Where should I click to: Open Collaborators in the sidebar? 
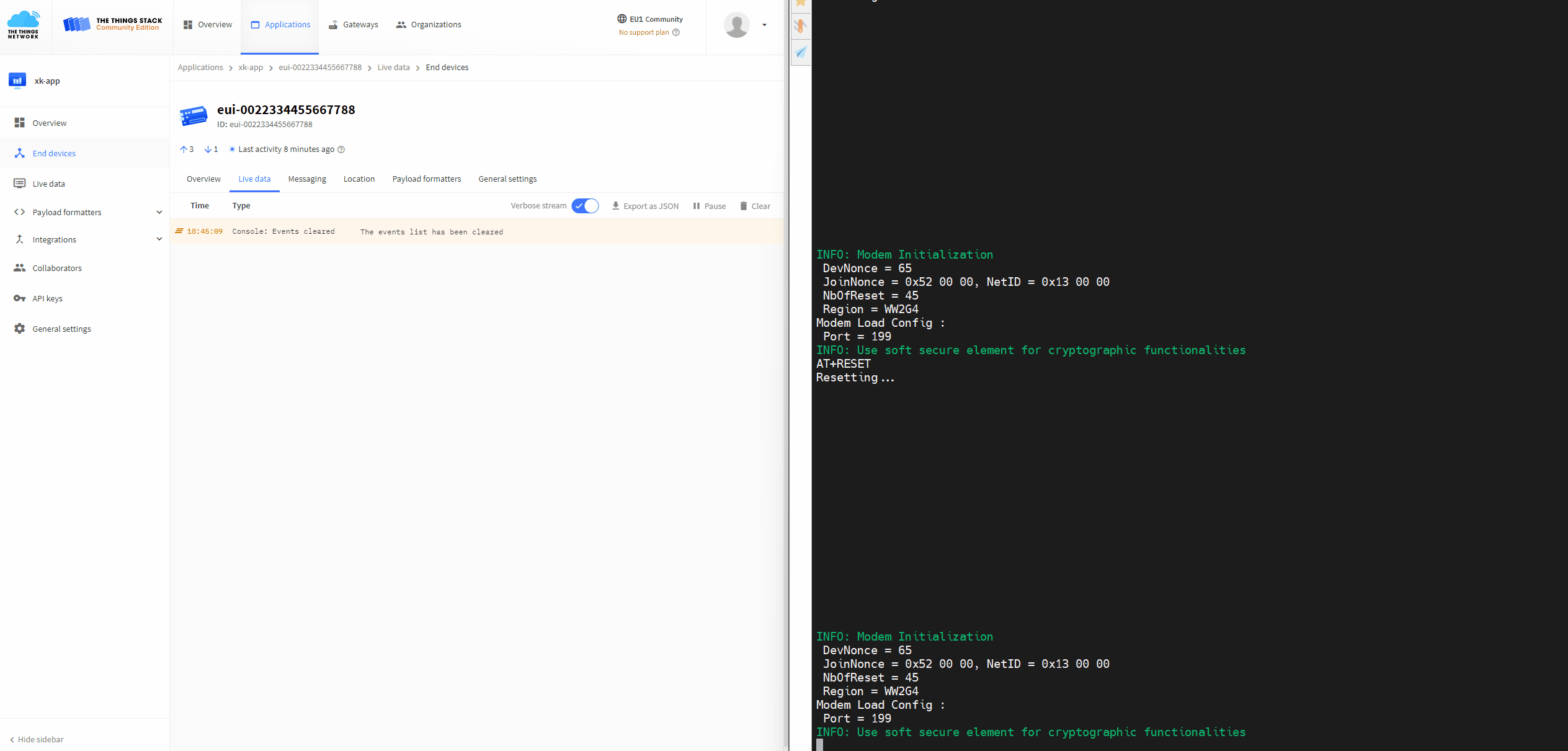click(x=57, y=268)
